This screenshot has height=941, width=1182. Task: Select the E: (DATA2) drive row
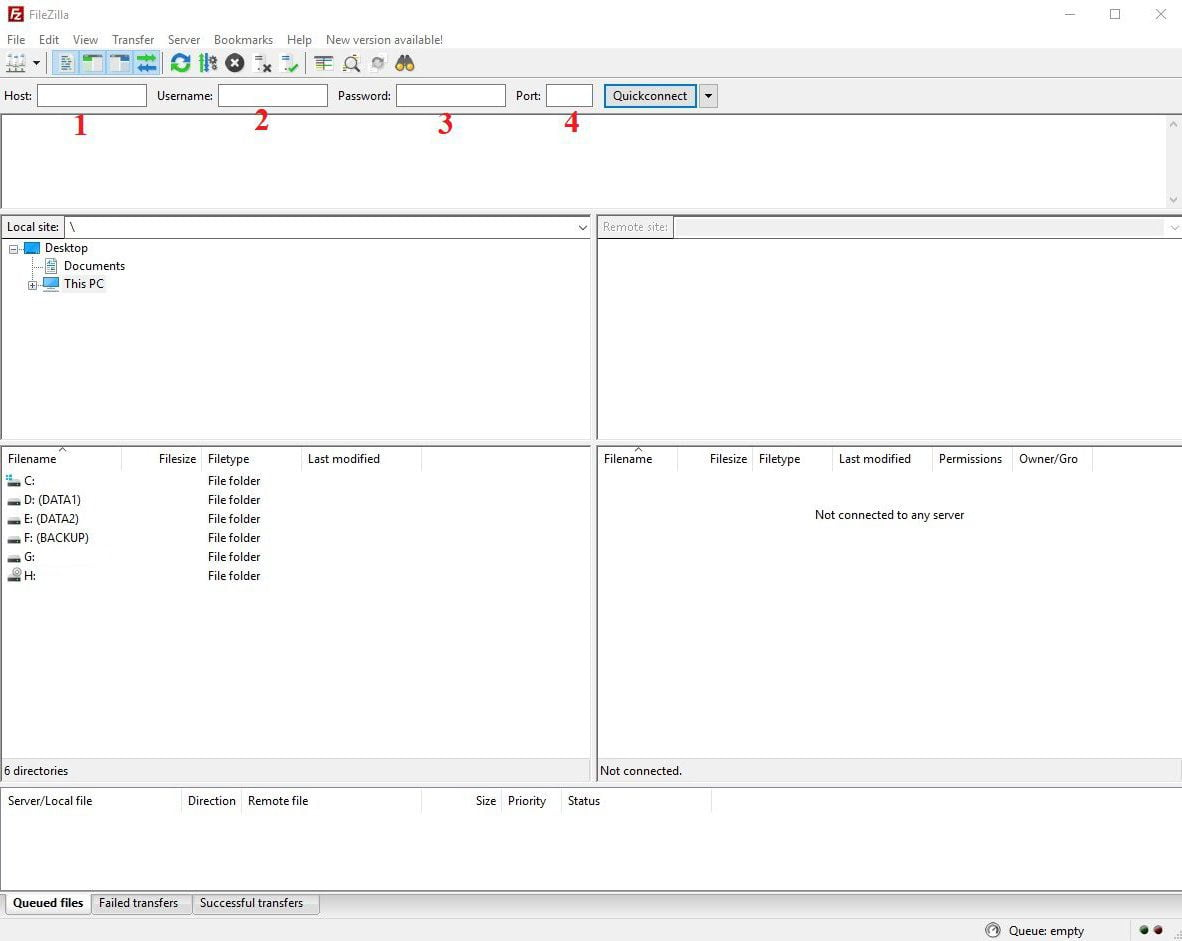296,519
